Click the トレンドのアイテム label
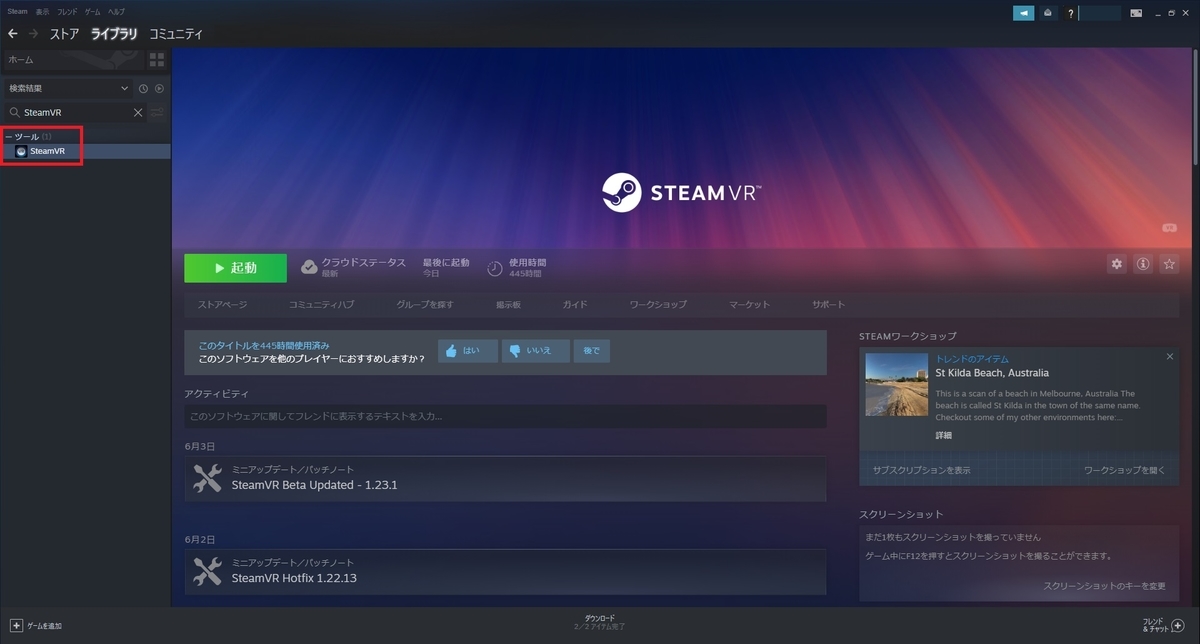Image resolution: width=1200 pixels, height=644 pixels. click(x=972, y=358)
